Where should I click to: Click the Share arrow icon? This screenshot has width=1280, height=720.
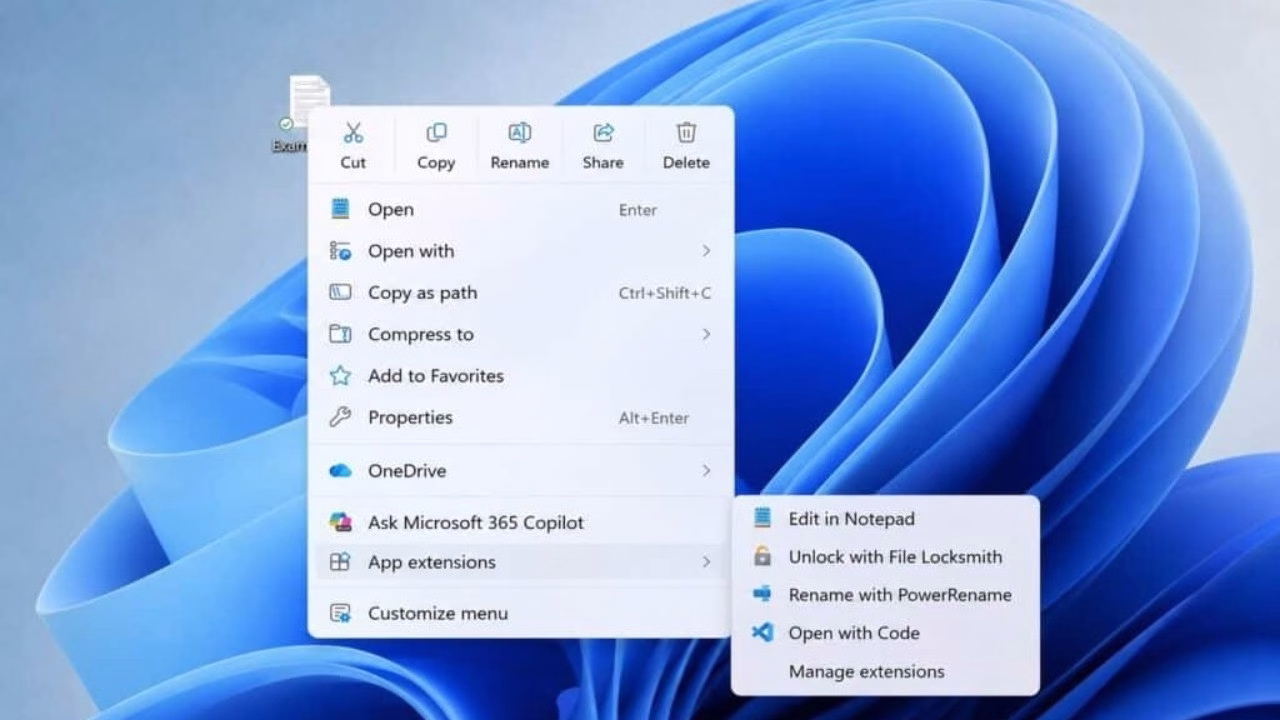603,133
